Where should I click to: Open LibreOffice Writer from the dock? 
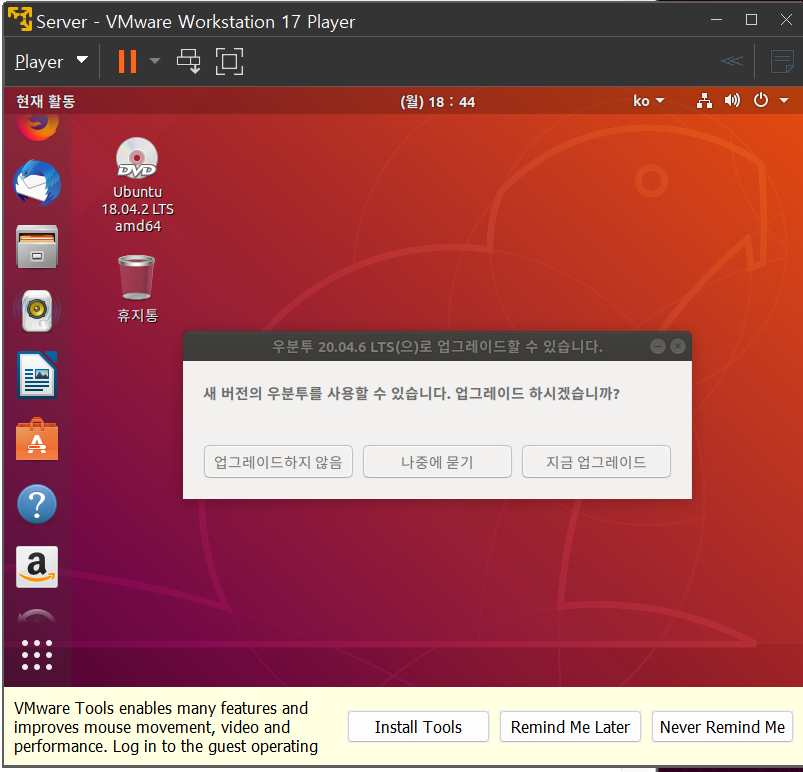click(x=37, y=375)
